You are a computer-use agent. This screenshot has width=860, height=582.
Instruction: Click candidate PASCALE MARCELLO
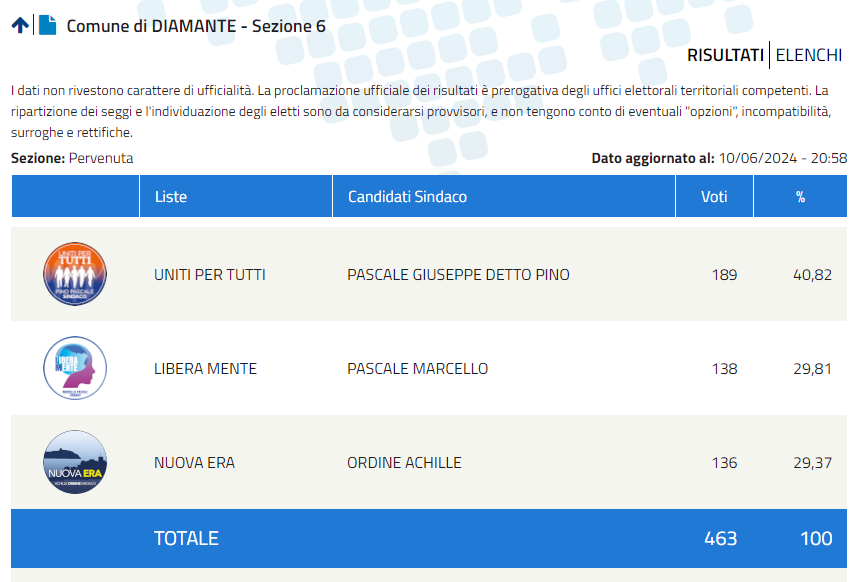point(417,369)
